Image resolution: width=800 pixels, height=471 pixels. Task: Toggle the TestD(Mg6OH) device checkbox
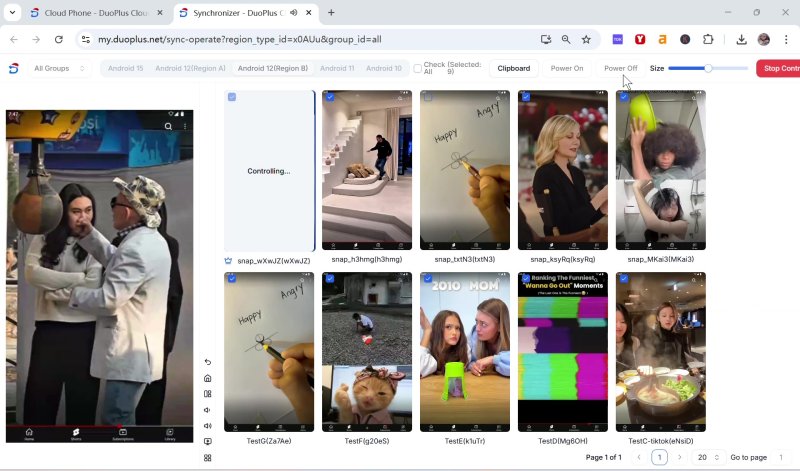click(526, 279)
